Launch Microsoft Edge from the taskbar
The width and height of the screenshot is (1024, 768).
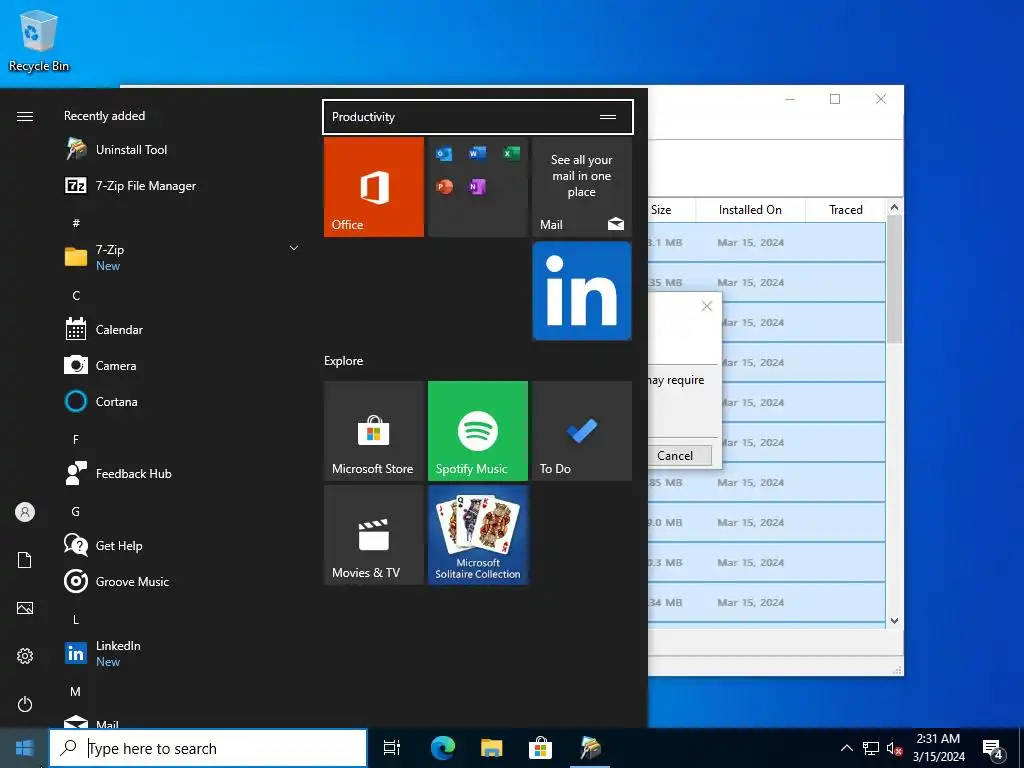[442, 748]
